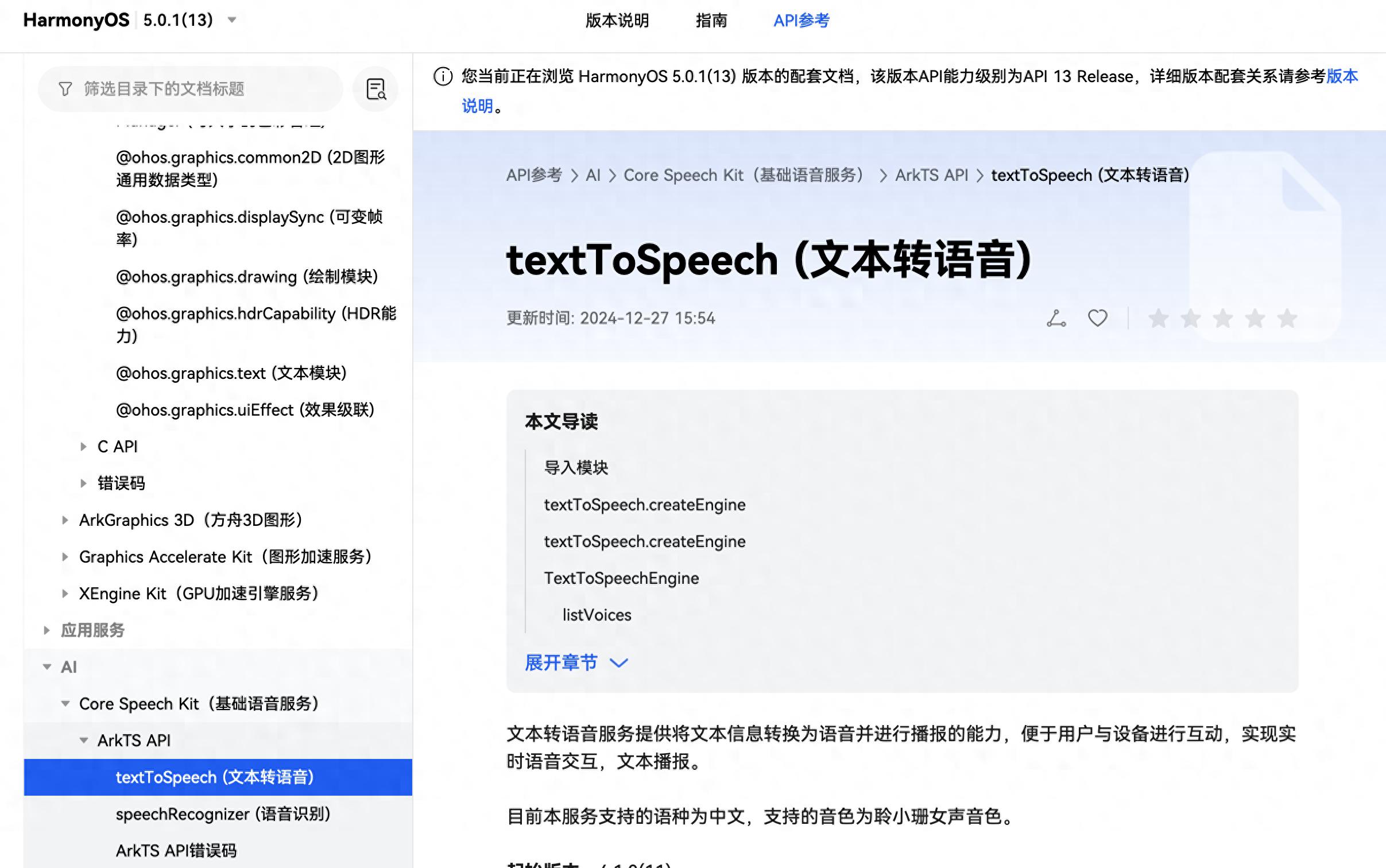
Task: Click the share icon next to the article rating
Action: coord(1056,318)
